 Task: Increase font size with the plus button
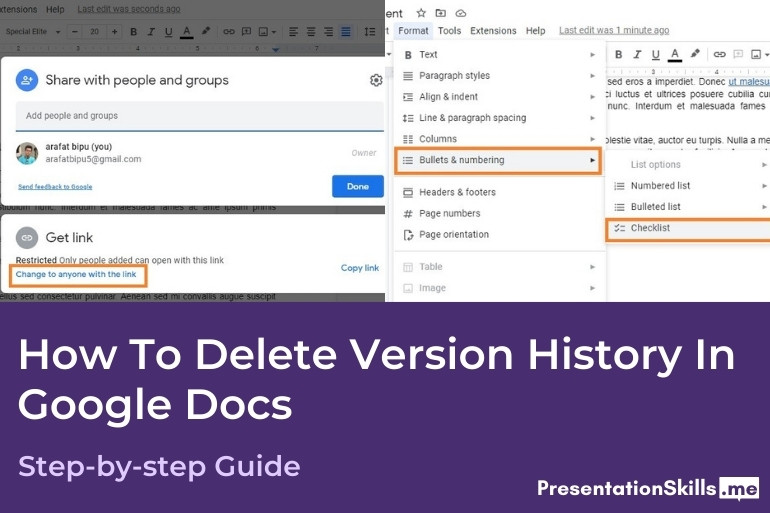[114, 32]
